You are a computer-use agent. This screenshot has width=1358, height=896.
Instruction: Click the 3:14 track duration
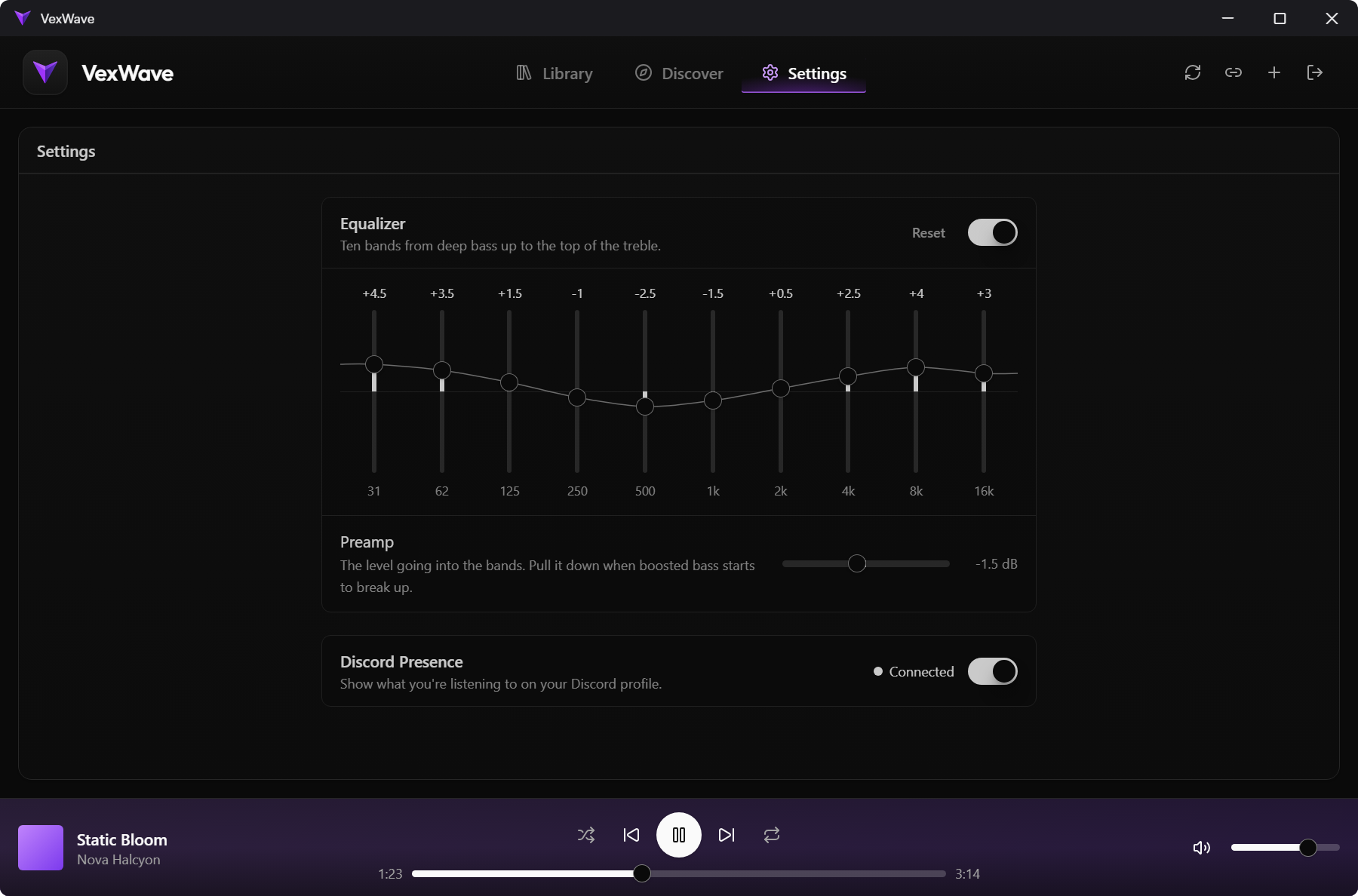pyautogui.click(x=967, y=874)
